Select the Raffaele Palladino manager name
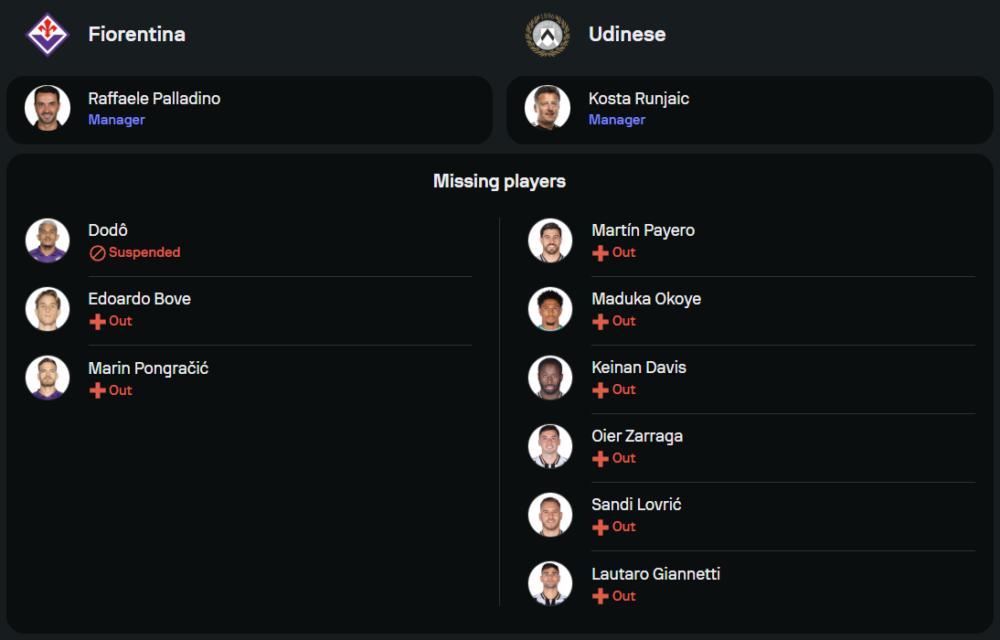Screen dimensions: 1000x640 (x=154, y=99)
